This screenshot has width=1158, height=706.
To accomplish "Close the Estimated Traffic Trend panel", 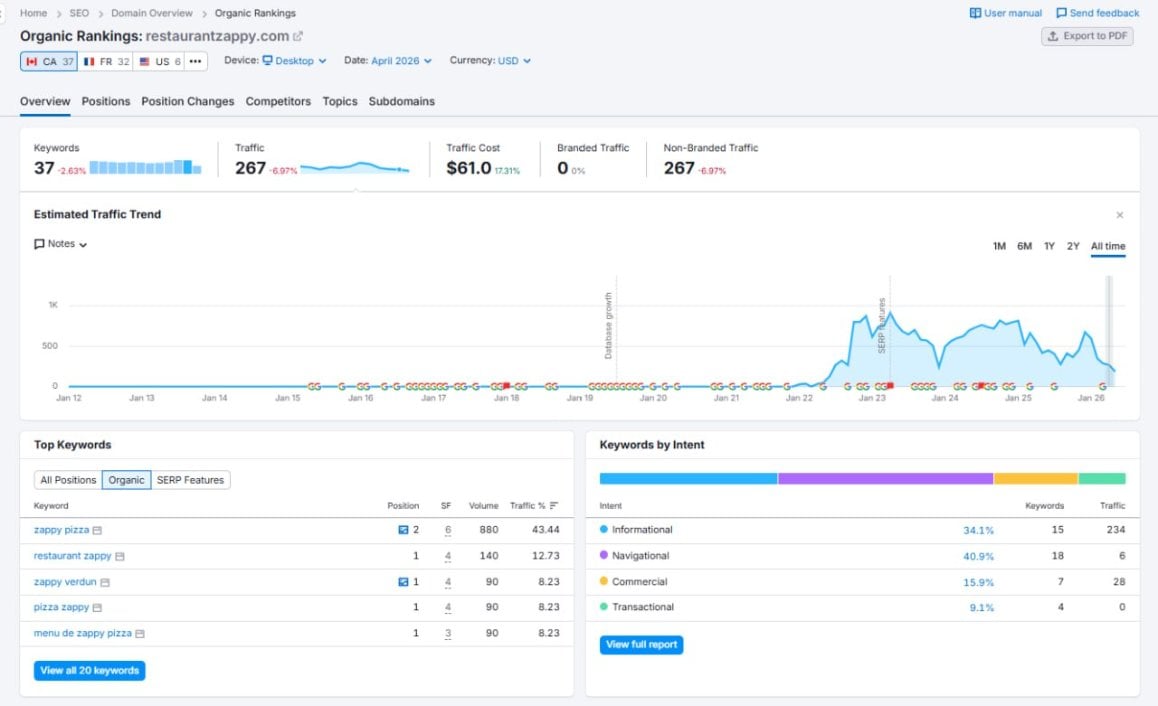I will pos(1120,215).
